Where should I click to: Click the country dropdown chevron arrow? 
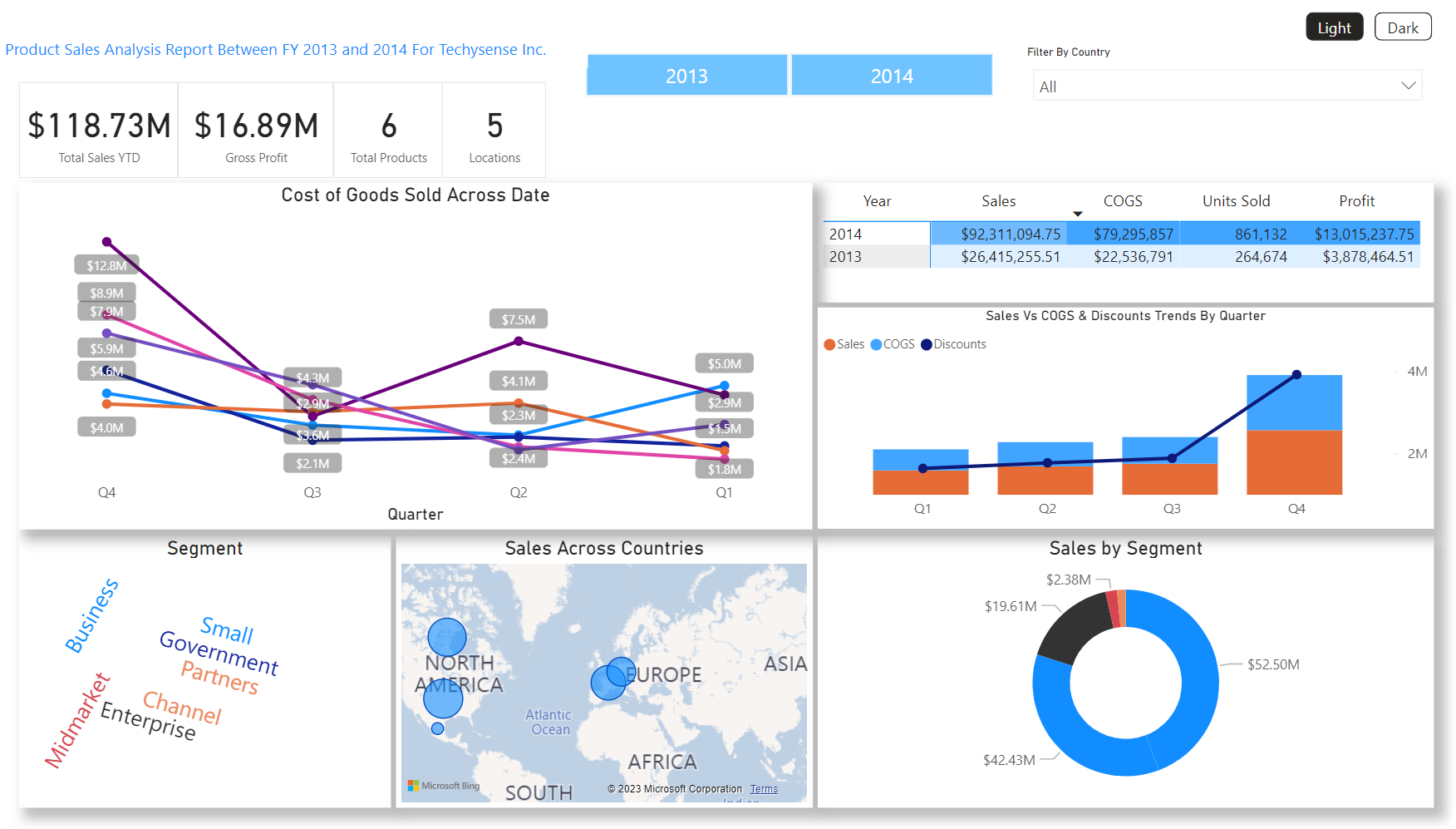(1408, 86)
